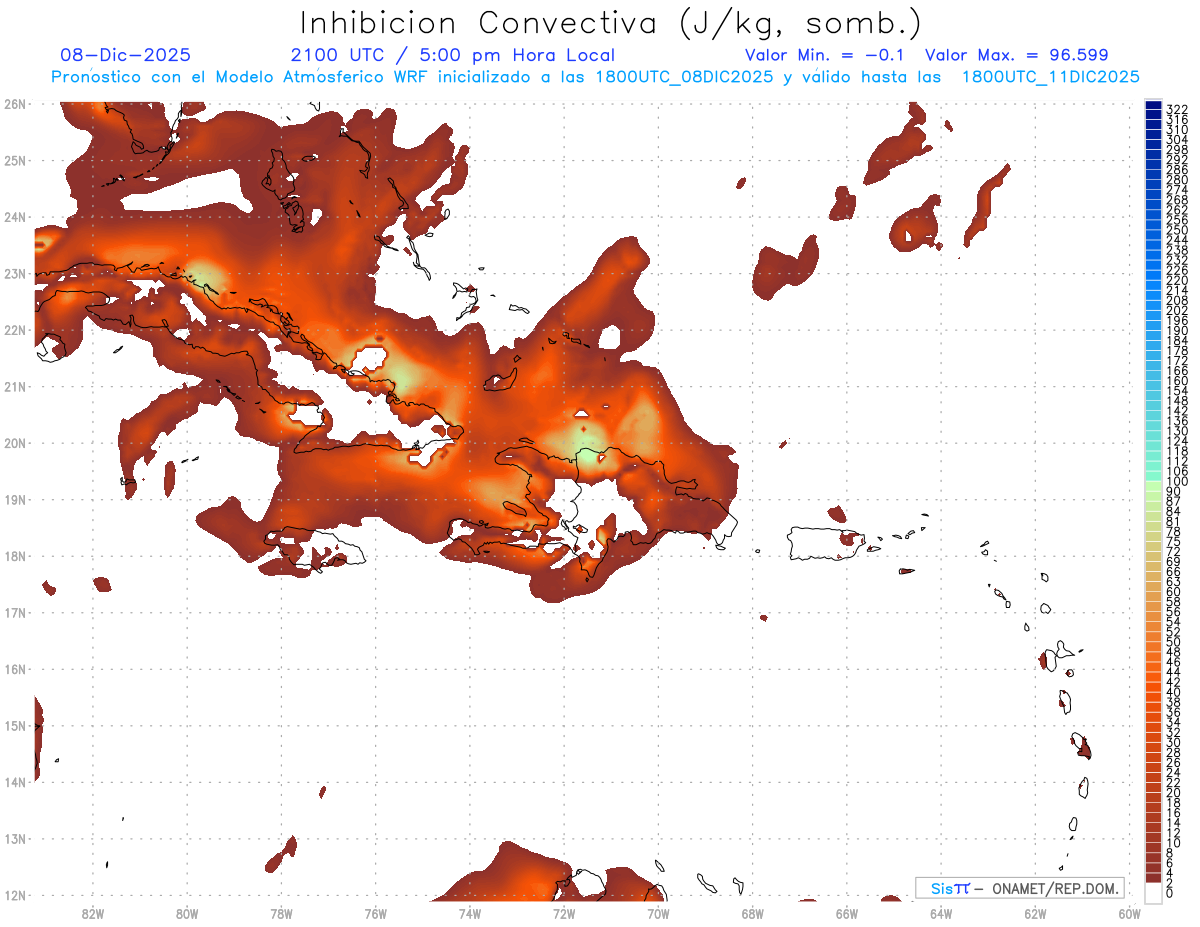Click the '22N' latitude label
This screenshot has height=927, width=1200.
pyautogui.click(x=14, y=330)
